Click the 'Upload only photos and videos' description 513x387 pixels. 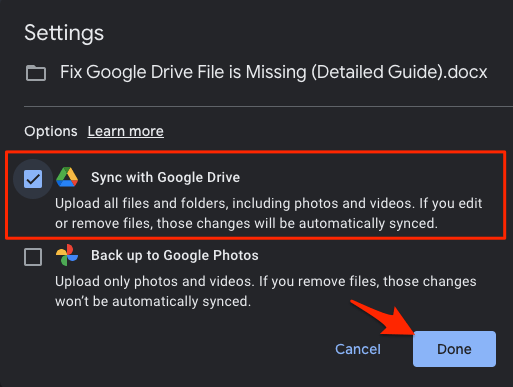[x=266, y=291]
